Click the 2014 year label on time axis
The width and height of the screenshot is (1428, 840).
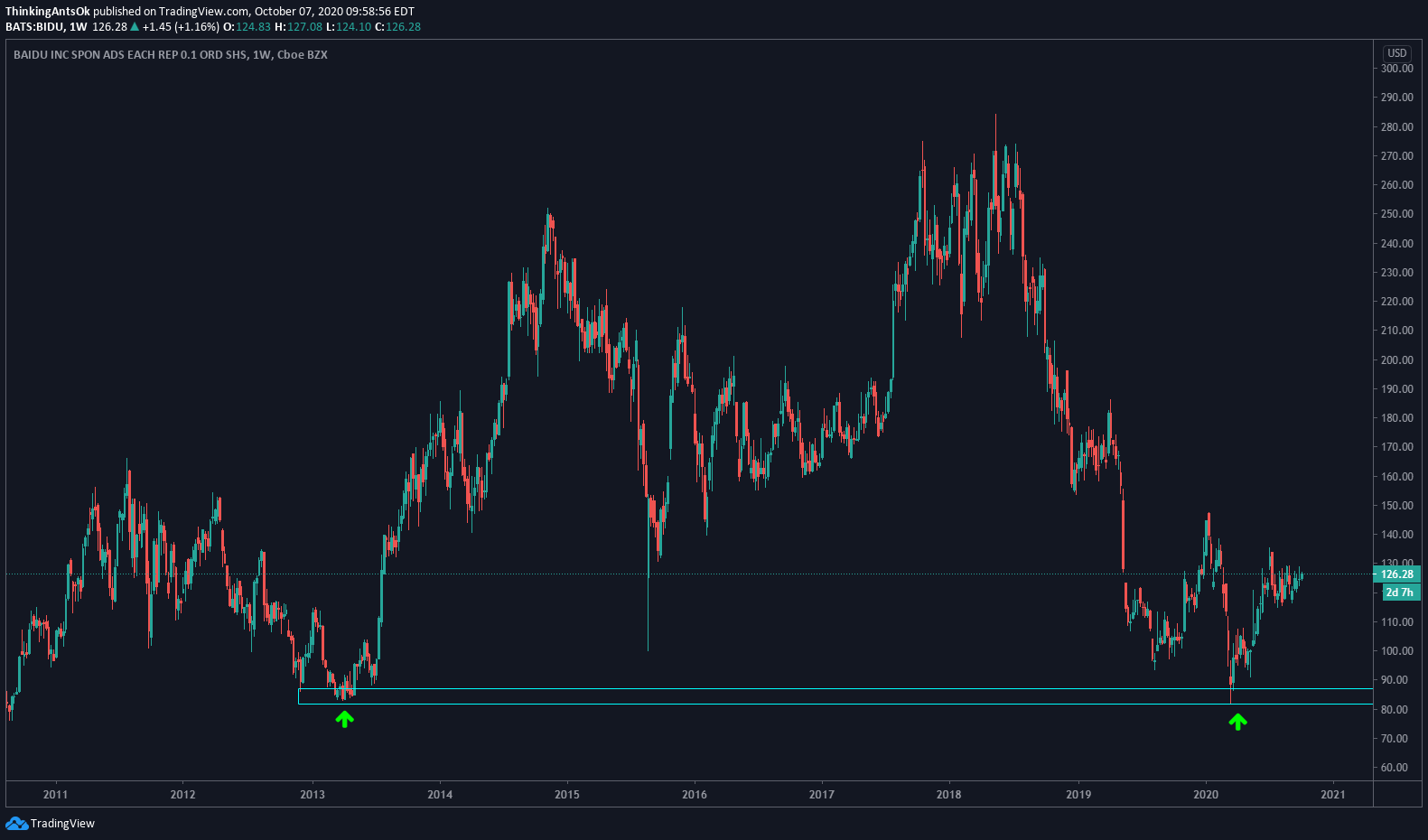[x=440, y=795]
